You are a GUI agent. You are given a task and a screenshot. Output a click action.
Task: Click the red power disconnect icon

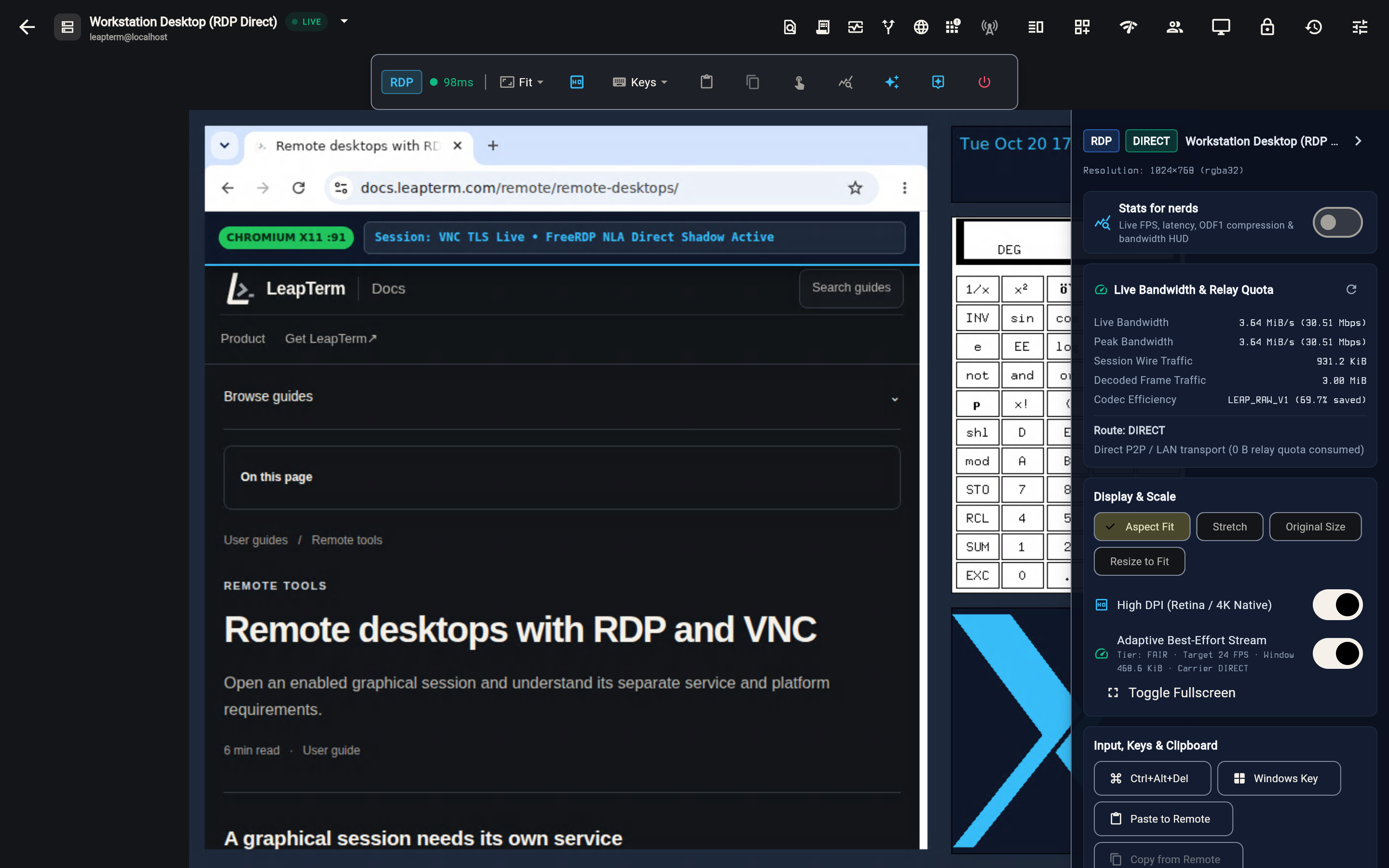[x=984, y=82]
